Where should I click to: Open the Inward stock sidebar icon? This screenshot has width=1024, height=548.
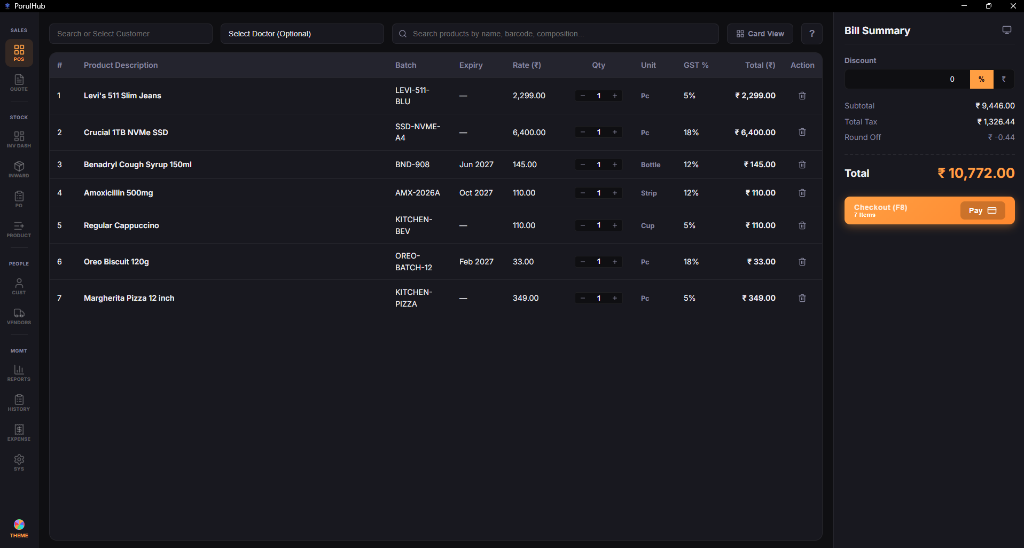click(19, 169)
